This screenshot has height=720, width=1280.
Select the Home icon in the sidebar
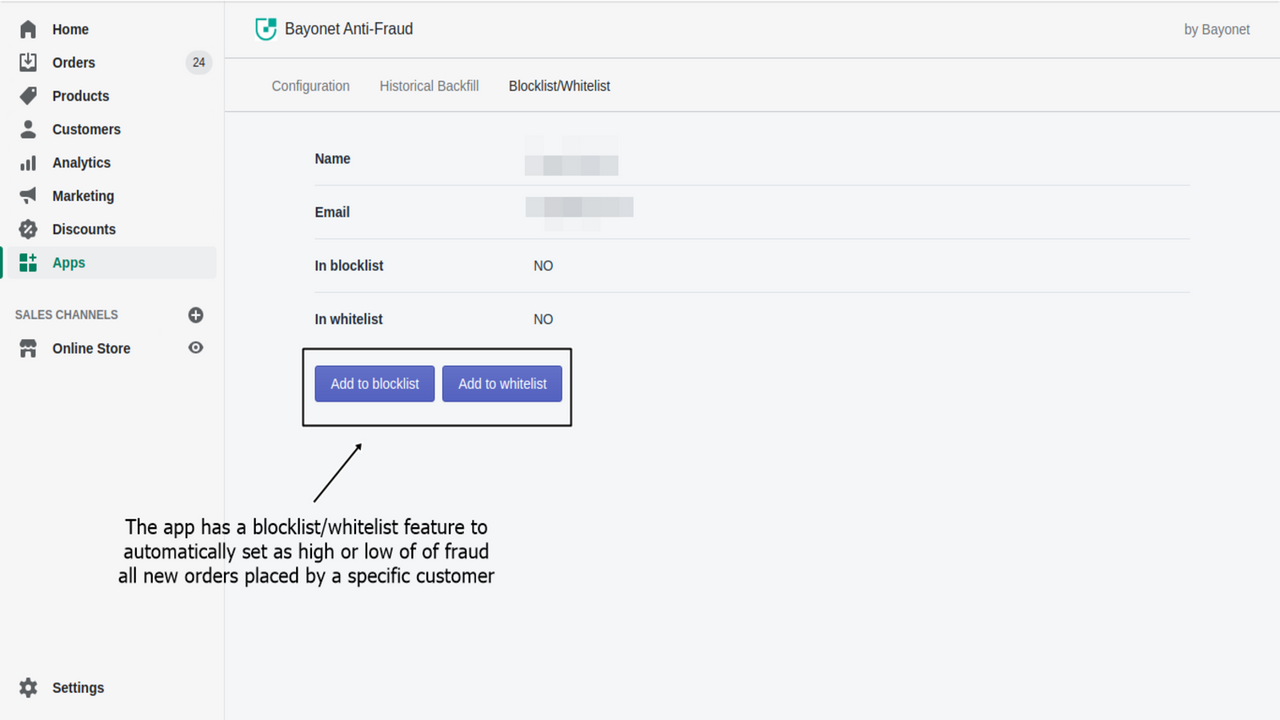[27, 29]
